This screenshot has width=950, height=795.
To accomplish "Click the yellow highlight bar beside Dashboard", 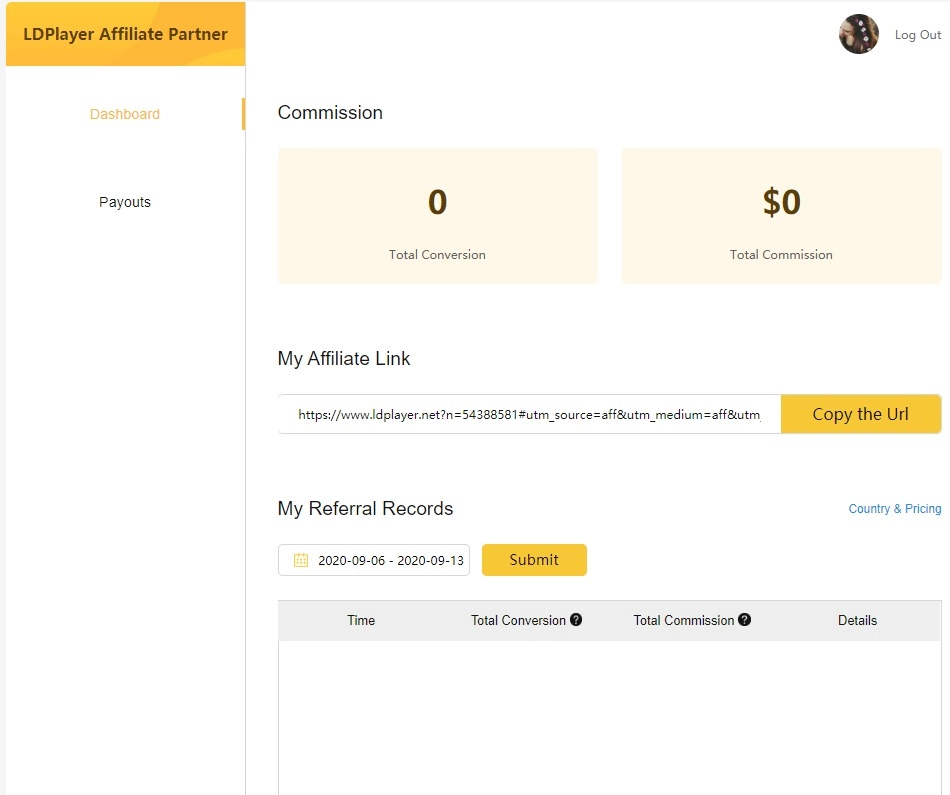I will [243, 114].
